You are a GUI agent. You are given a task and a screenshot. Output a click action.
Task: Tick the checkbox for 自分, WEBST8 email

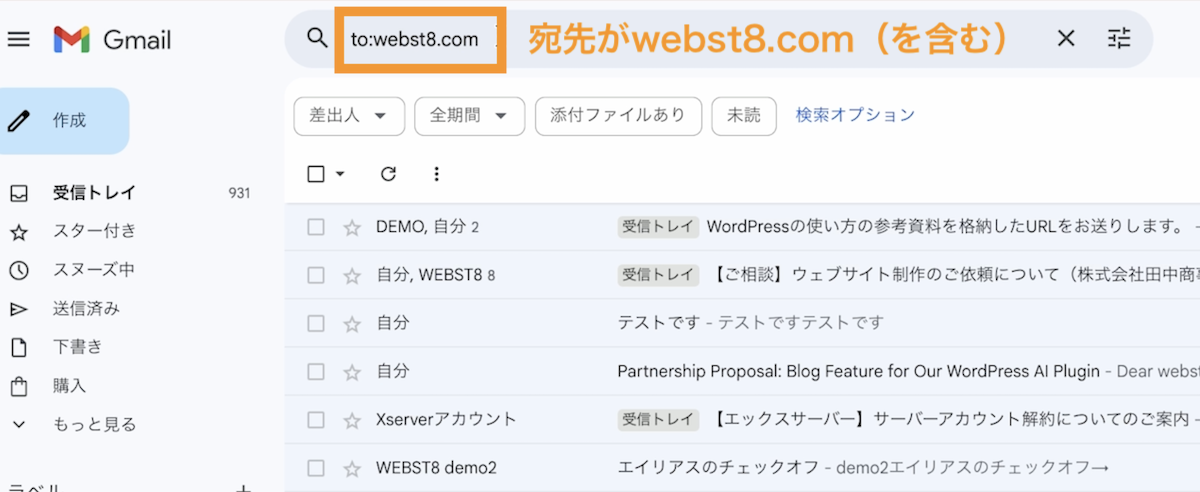coord(316,275)
